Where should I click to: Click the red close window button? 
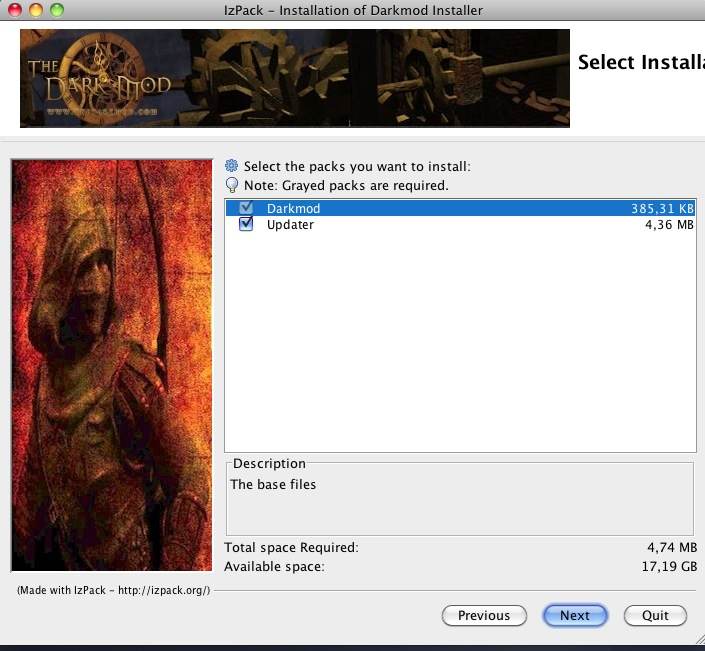pos(15,9)
